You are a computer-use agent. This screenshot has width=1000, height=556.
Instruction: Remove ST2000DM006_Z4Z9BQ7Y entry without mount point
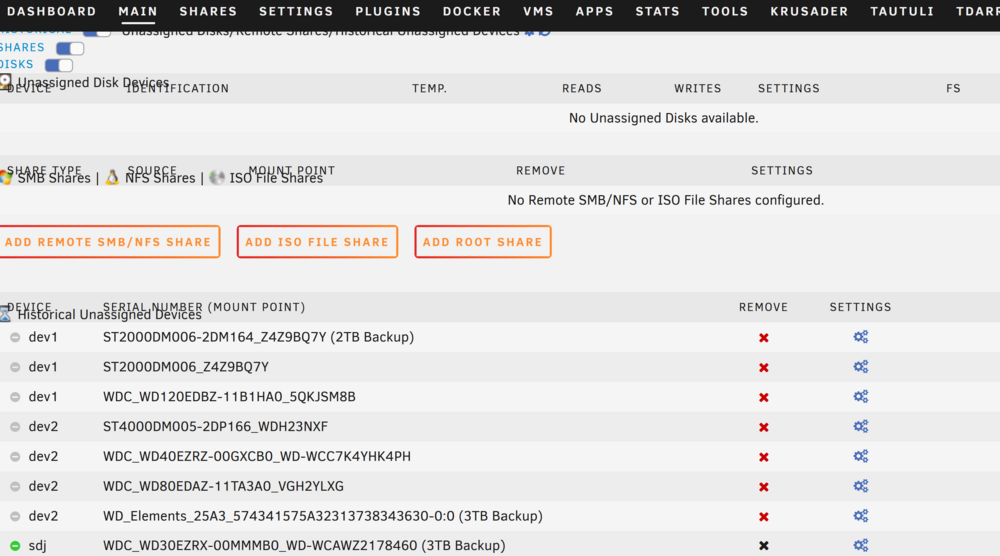click(763, 368)
